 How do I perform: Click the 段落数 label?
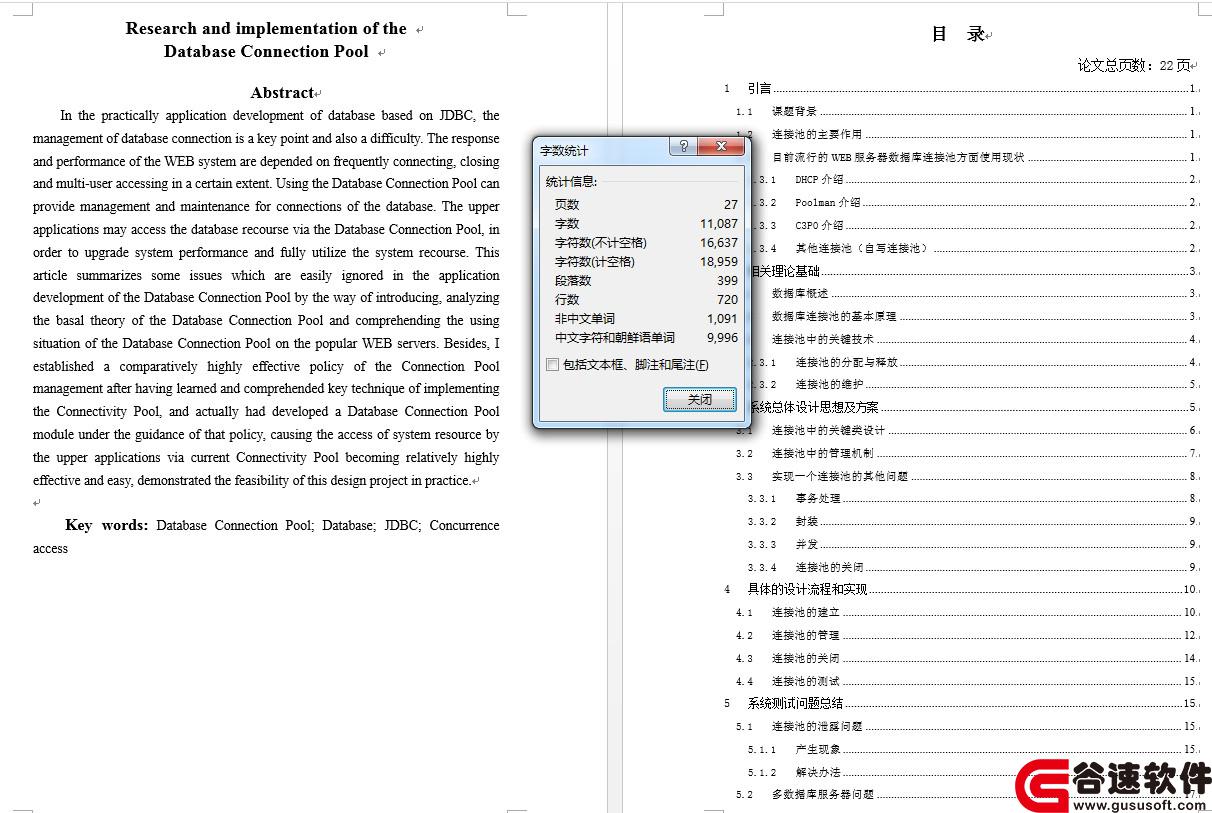[573, 280]
